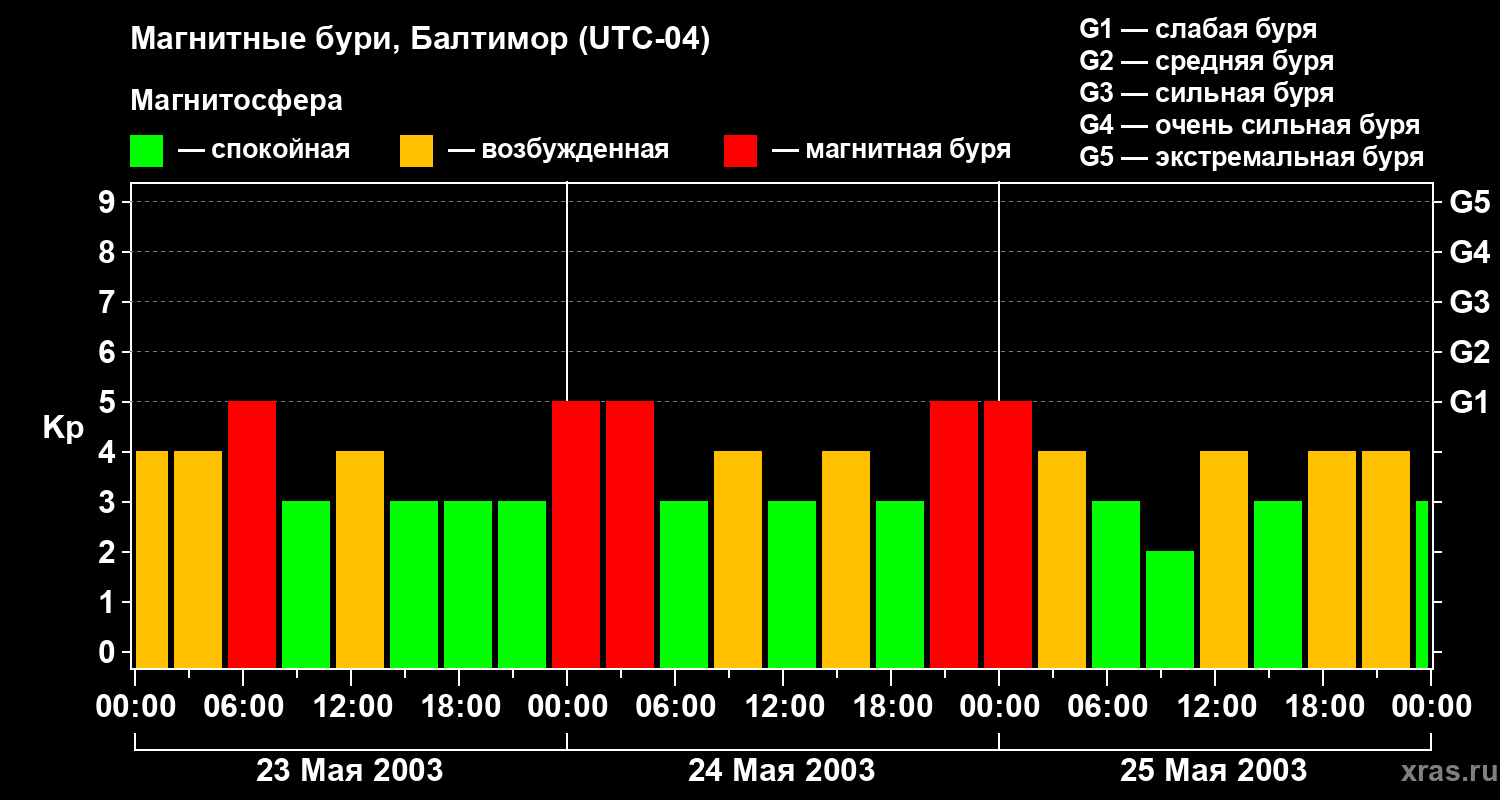
Task: Click the green 'спокойная' legend swatch
Action: pos(146,151)
